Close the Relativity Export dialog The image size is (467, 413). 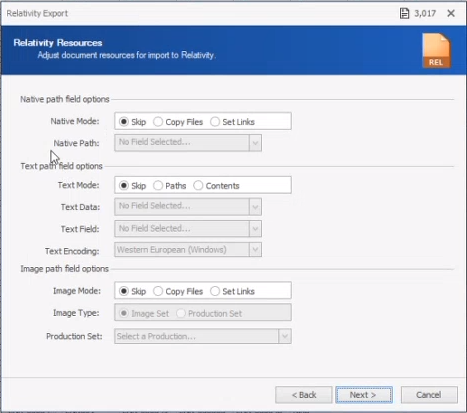[451, 13]
